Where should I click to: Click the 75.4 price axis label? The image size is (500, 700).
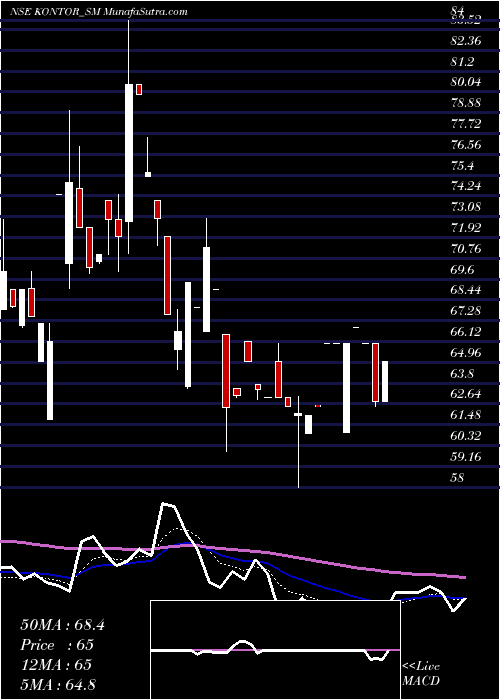coord(462,166)
